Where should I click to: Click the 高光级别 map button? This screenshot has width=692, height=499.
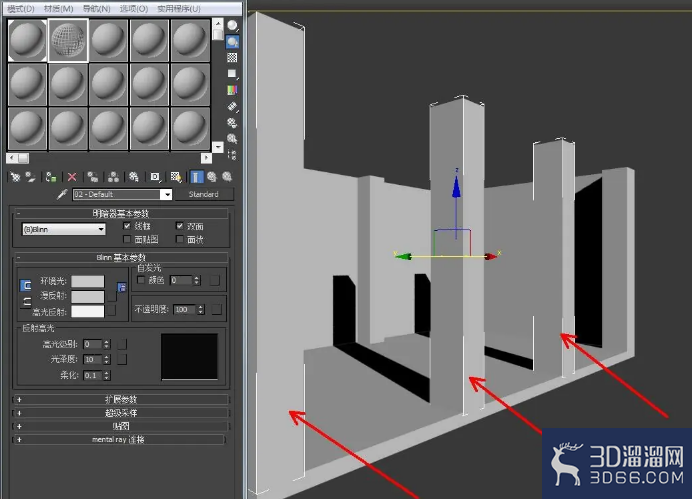[122, 344]
